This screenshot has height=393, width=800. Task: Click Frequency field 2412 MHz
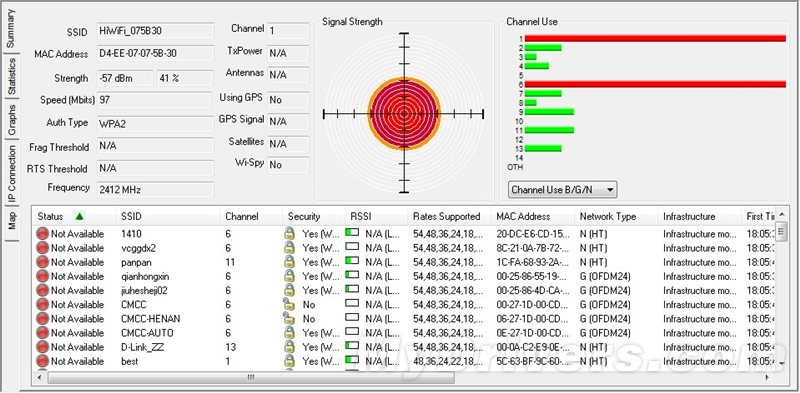[x=155, y=190]
